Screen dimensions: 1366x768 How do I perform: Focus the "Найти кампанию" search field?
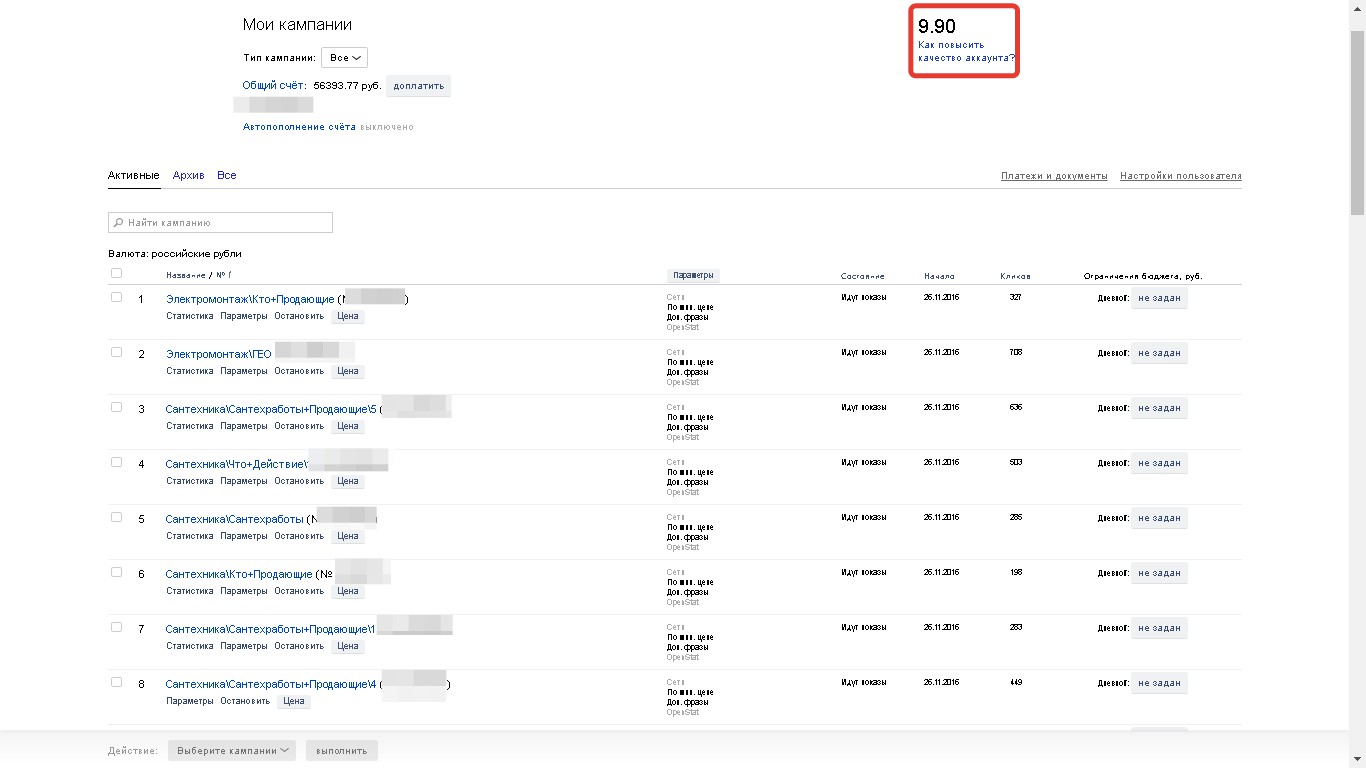click(x=220, y=223)
